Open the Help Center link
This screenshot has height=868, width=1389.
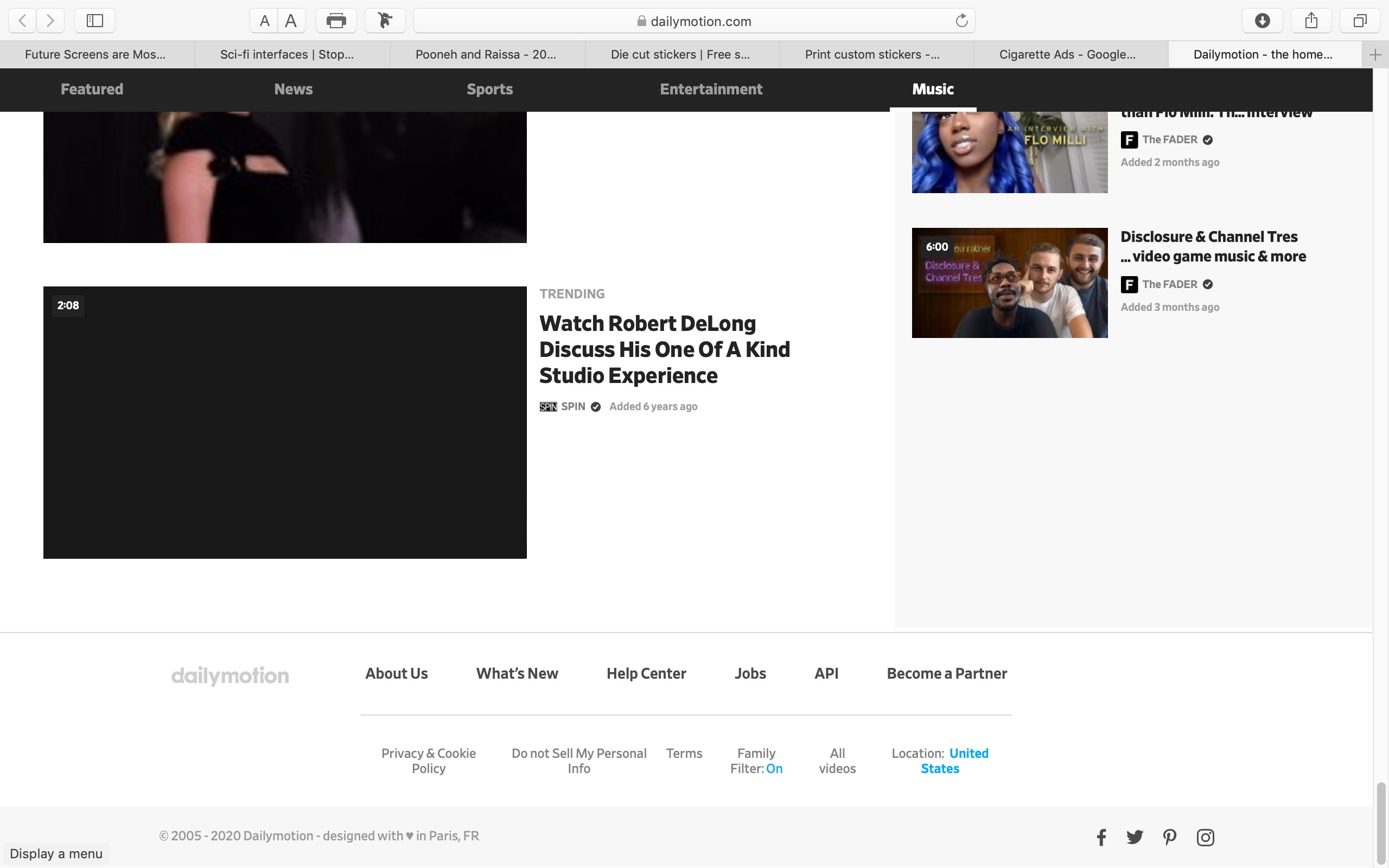click(x=646, y=673)
